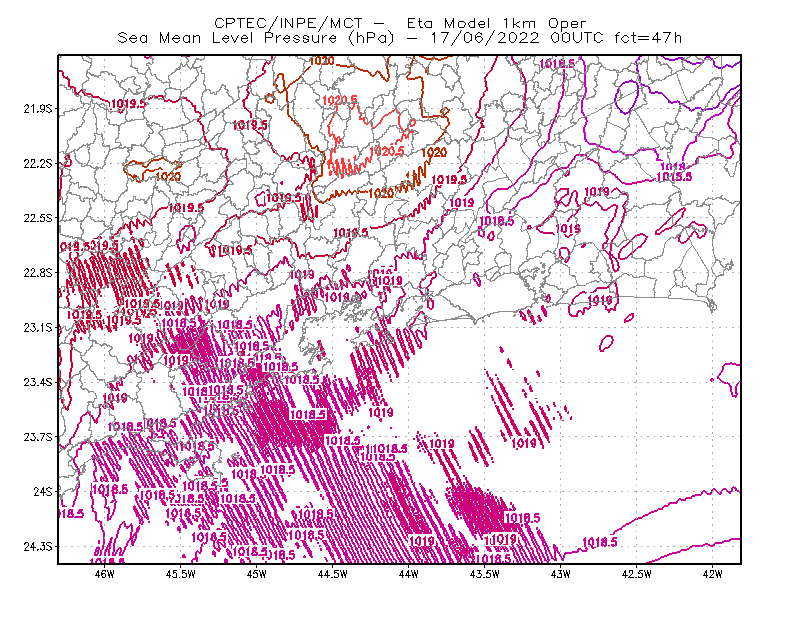This screenshot has height=618, width=800.
Task: Click the 23.1S latitude axis label
Action: click(x=38, y=327)
